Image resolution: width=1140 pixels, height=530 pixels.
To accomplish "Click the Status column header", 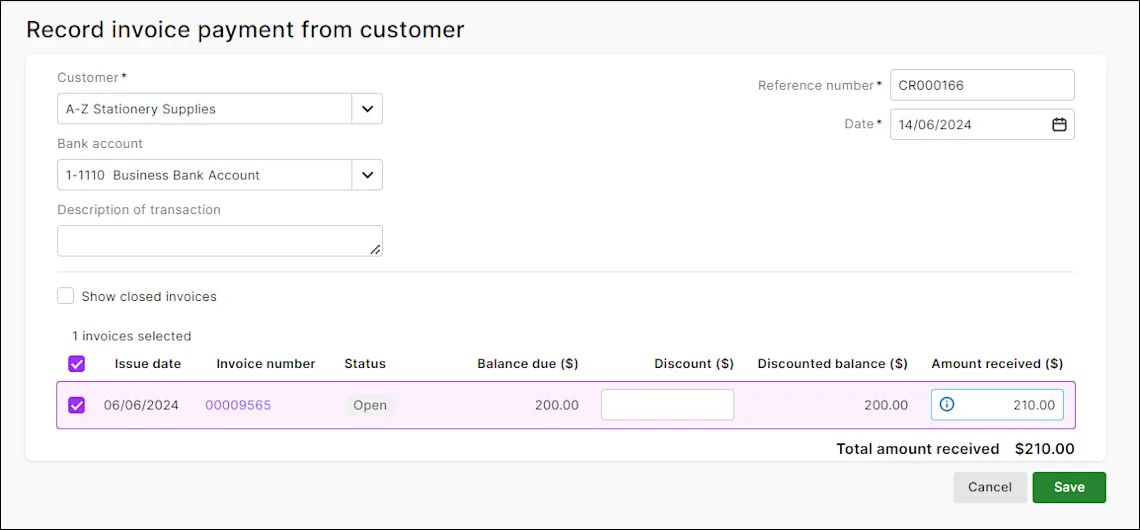I will click(x=365, y=364).
